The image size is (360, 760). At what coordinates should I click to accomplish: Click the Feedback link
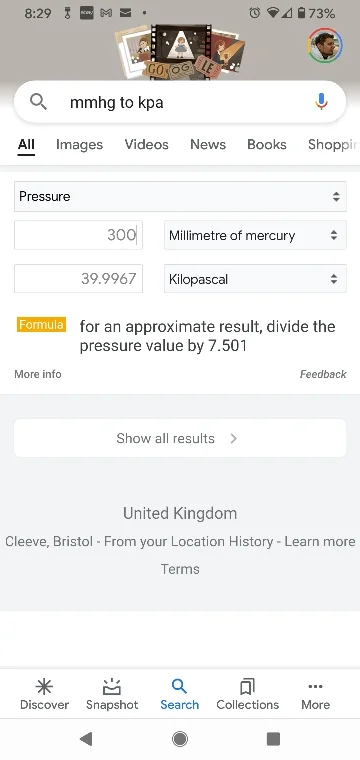323,374
